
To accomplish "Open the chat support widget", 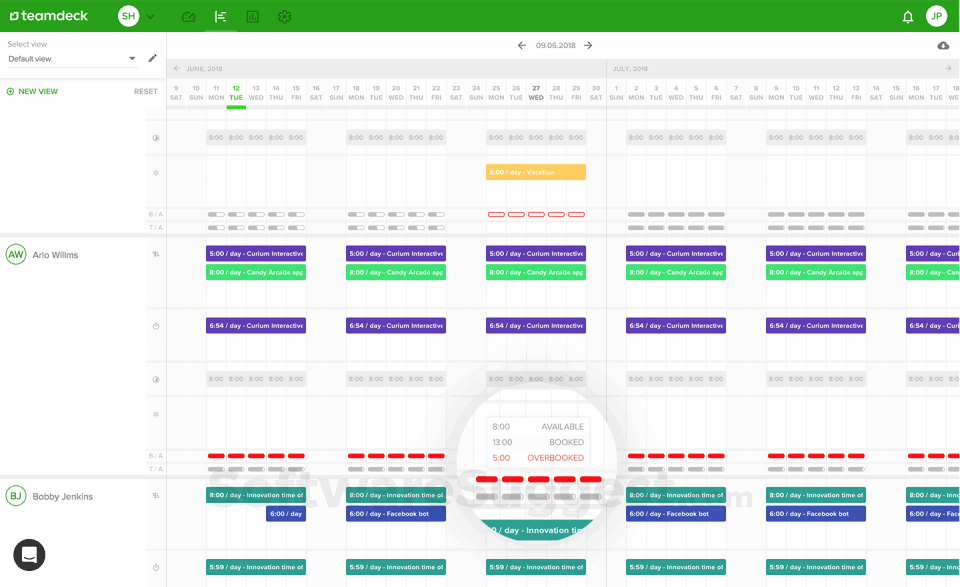I will [29, 555].
